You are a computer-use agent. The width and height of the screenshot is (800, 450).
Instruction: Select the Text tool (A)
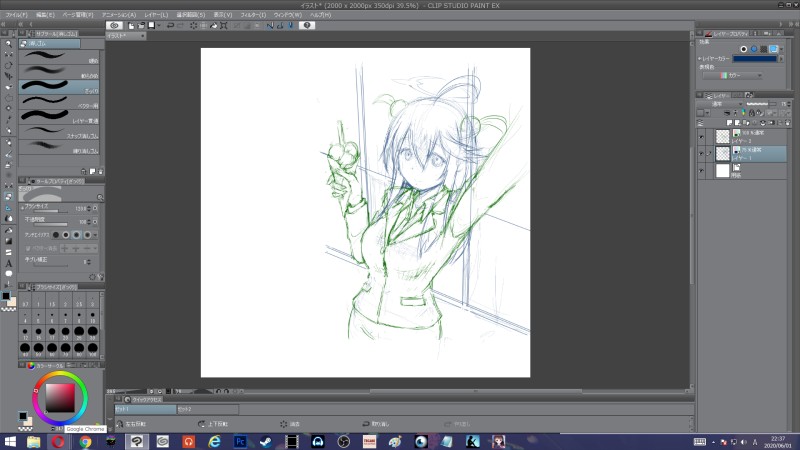[8, 264]
